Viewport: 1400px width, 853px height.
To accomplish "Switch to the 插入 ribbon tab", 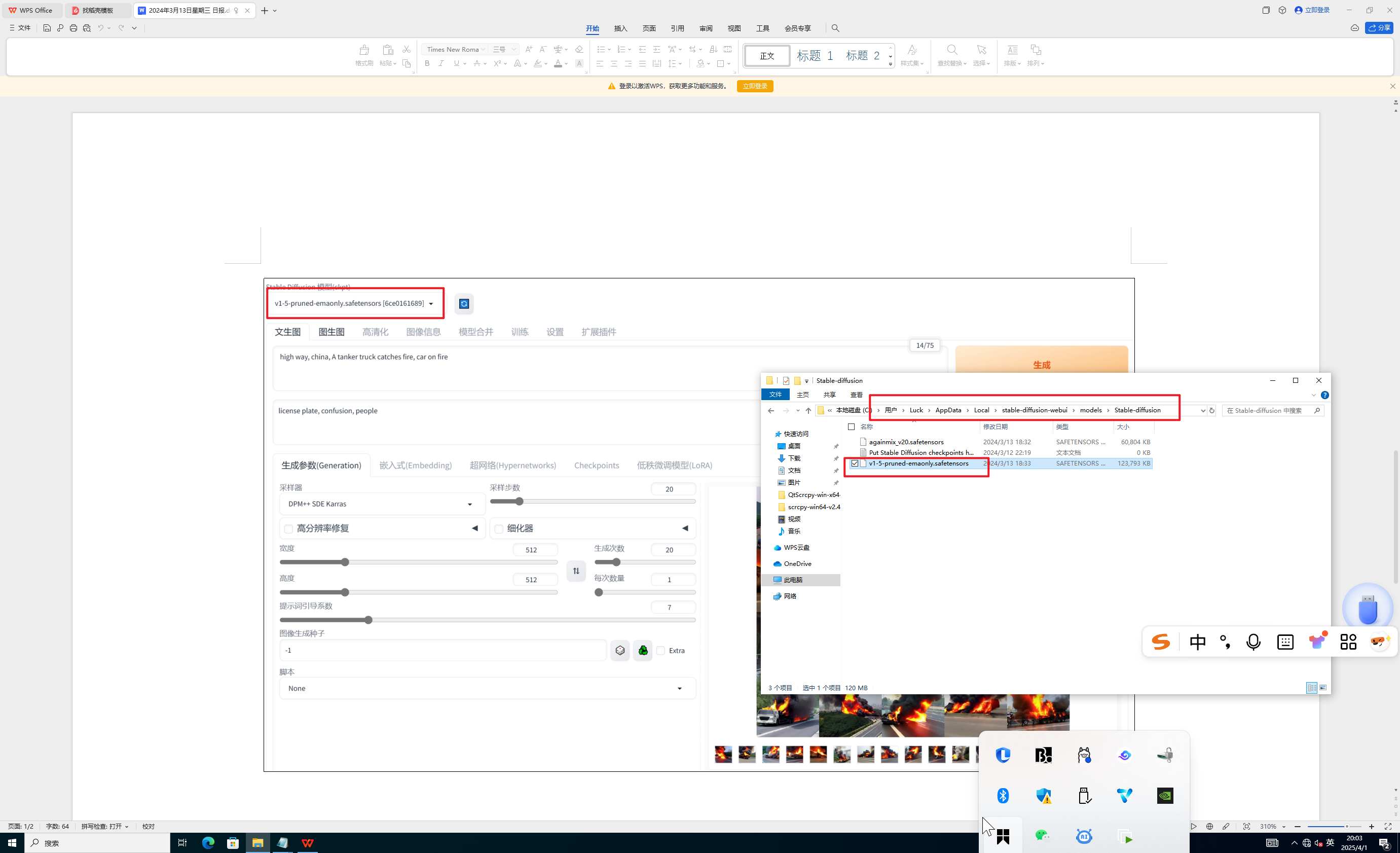I will [x=620, y=28].
